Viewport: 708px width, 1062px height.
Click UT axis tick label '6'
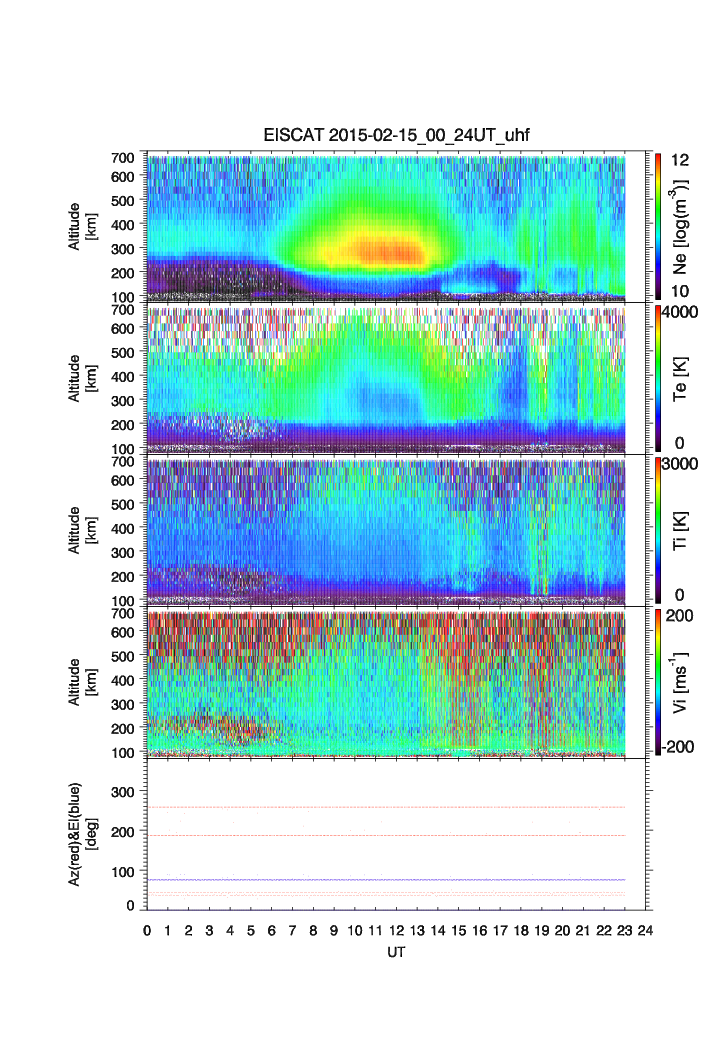click(272, 931)
